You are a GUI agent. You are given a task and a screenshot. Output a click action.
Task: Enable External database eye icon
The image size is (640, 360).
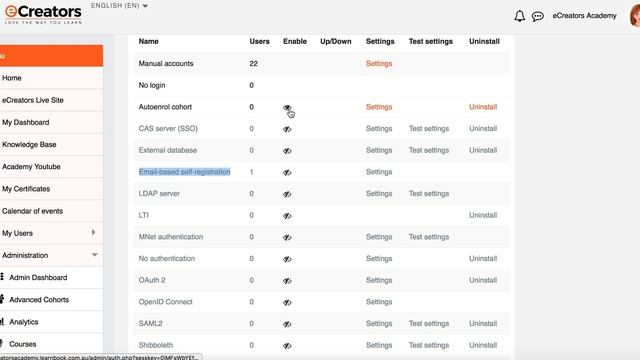point(287,151)
